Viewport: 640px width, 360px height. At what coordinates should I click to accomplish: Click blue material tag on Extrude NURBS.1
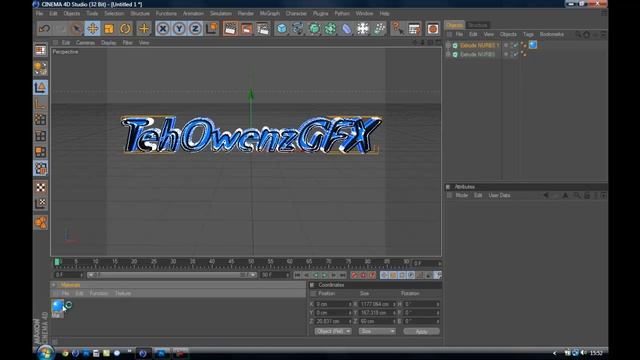(533, 45)
